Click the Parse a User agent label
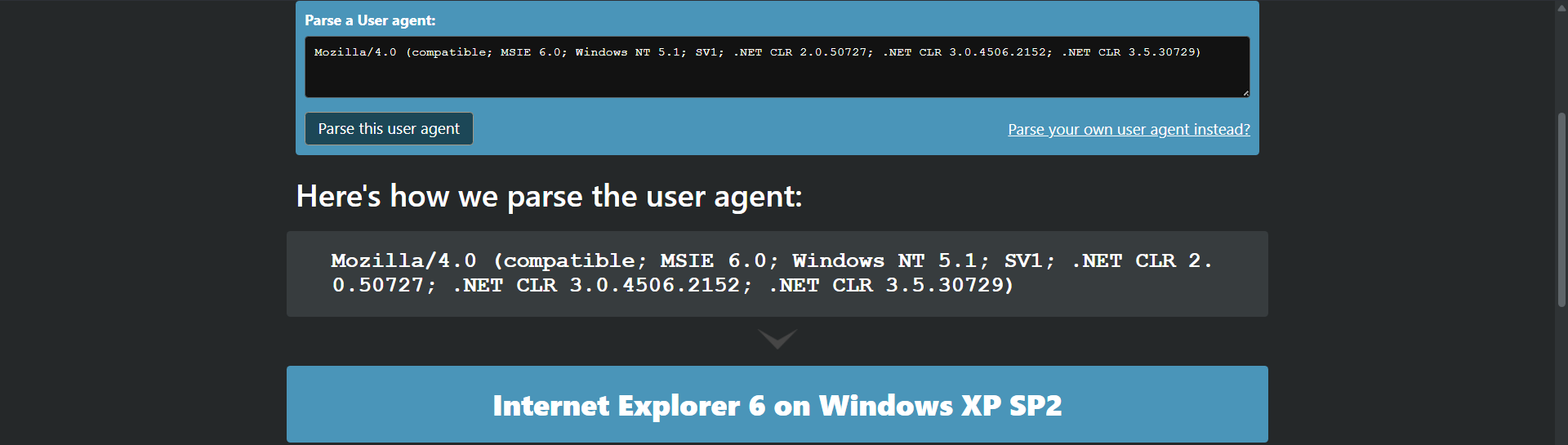The height and width of the screenshot is (445, 1568). pyautogui.click(x=370, y=20)
